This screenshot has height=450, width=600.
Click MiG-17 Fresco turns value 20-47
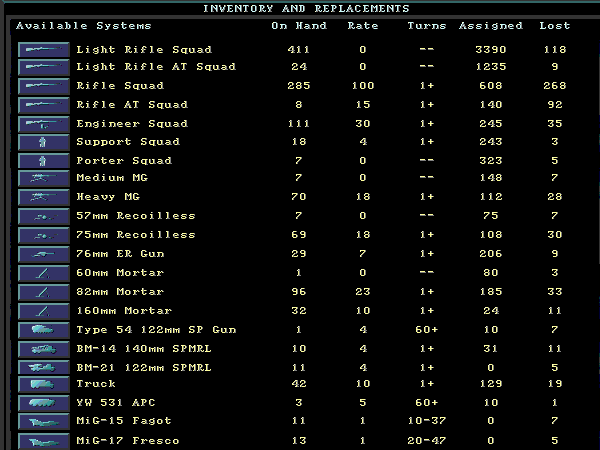(427, 441)
